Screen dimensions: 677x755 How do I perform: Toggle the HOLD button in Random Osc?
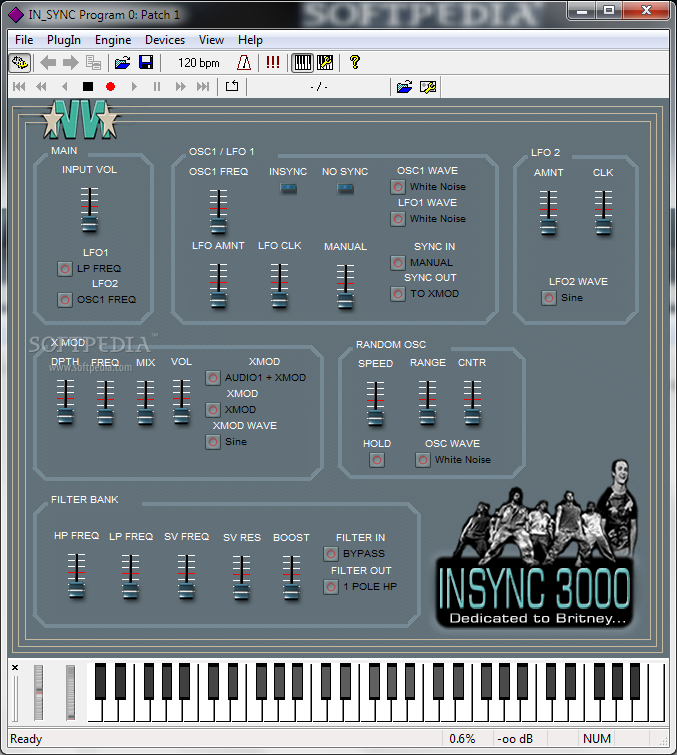[x=377, y=460]
